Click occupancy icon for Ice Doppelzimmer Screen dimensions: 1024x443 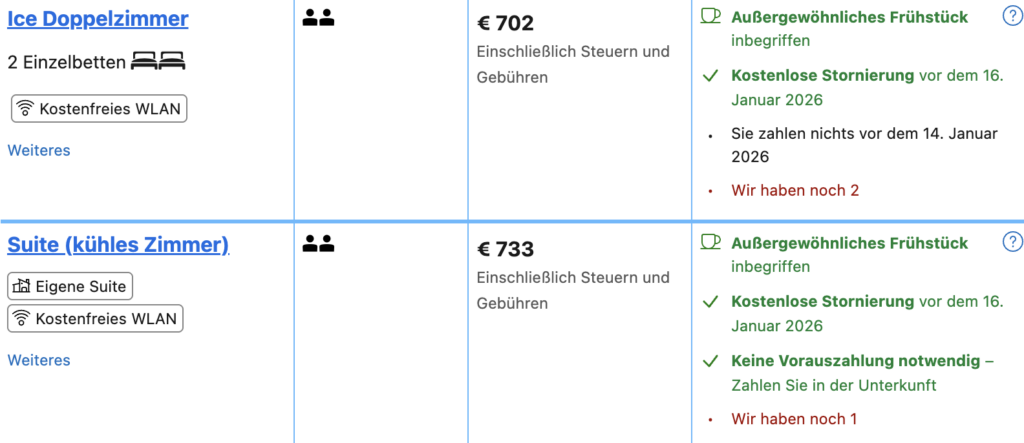coord(318,17)
